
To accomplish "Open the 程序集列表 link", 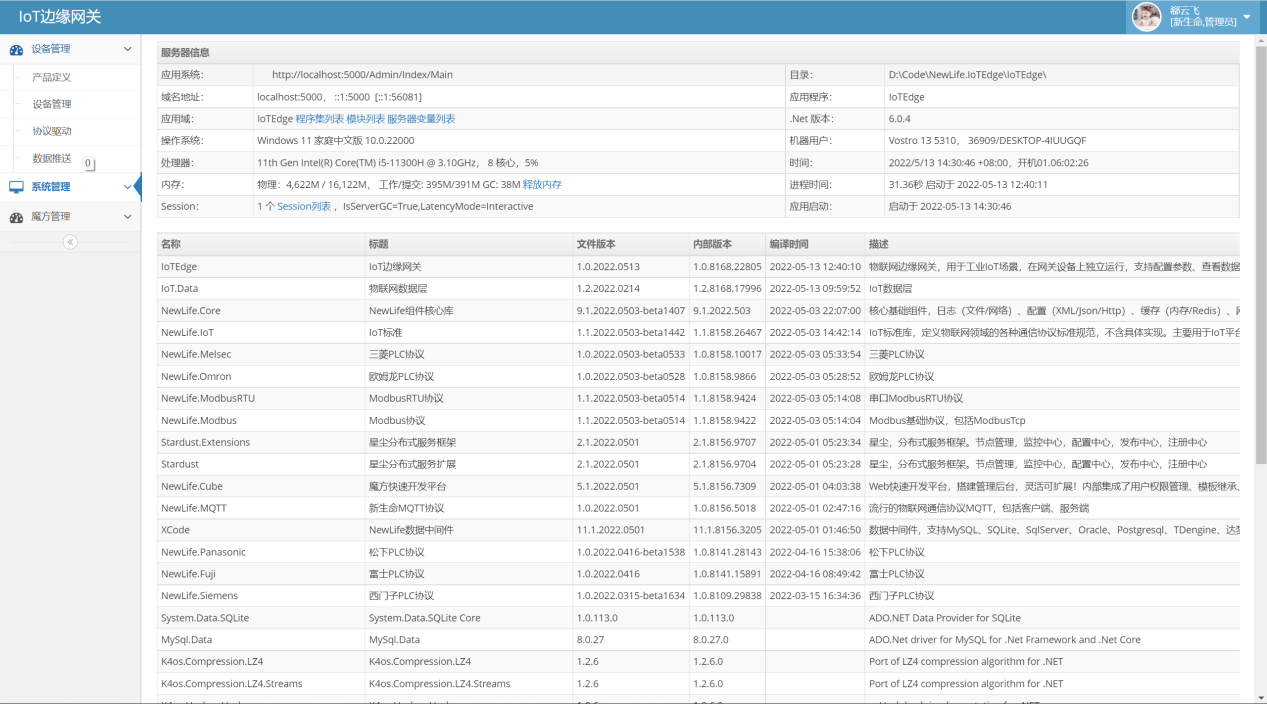I will point(319,119).
